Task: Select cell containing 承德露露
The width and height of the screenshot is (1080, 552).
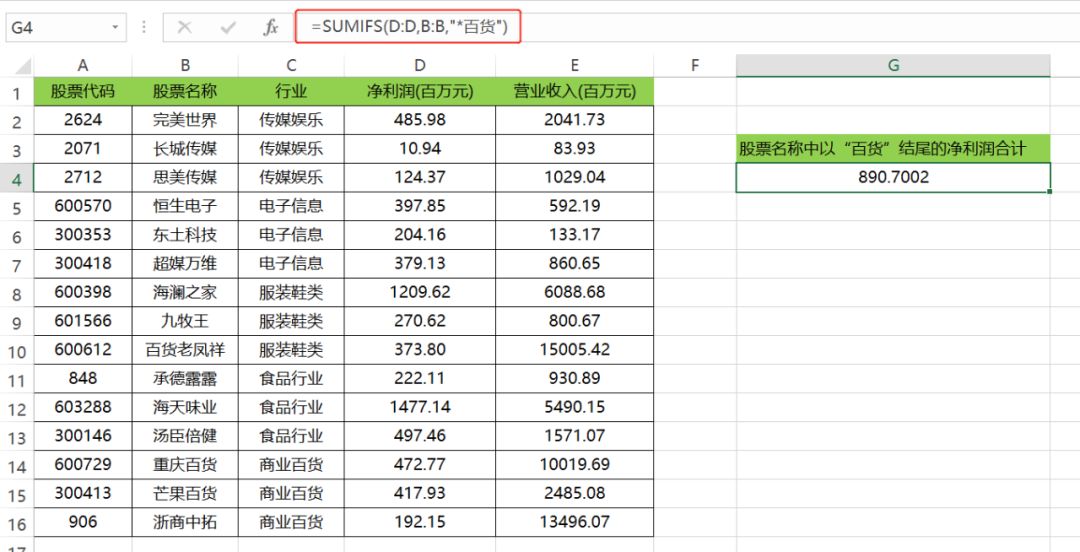Action: 185,378
